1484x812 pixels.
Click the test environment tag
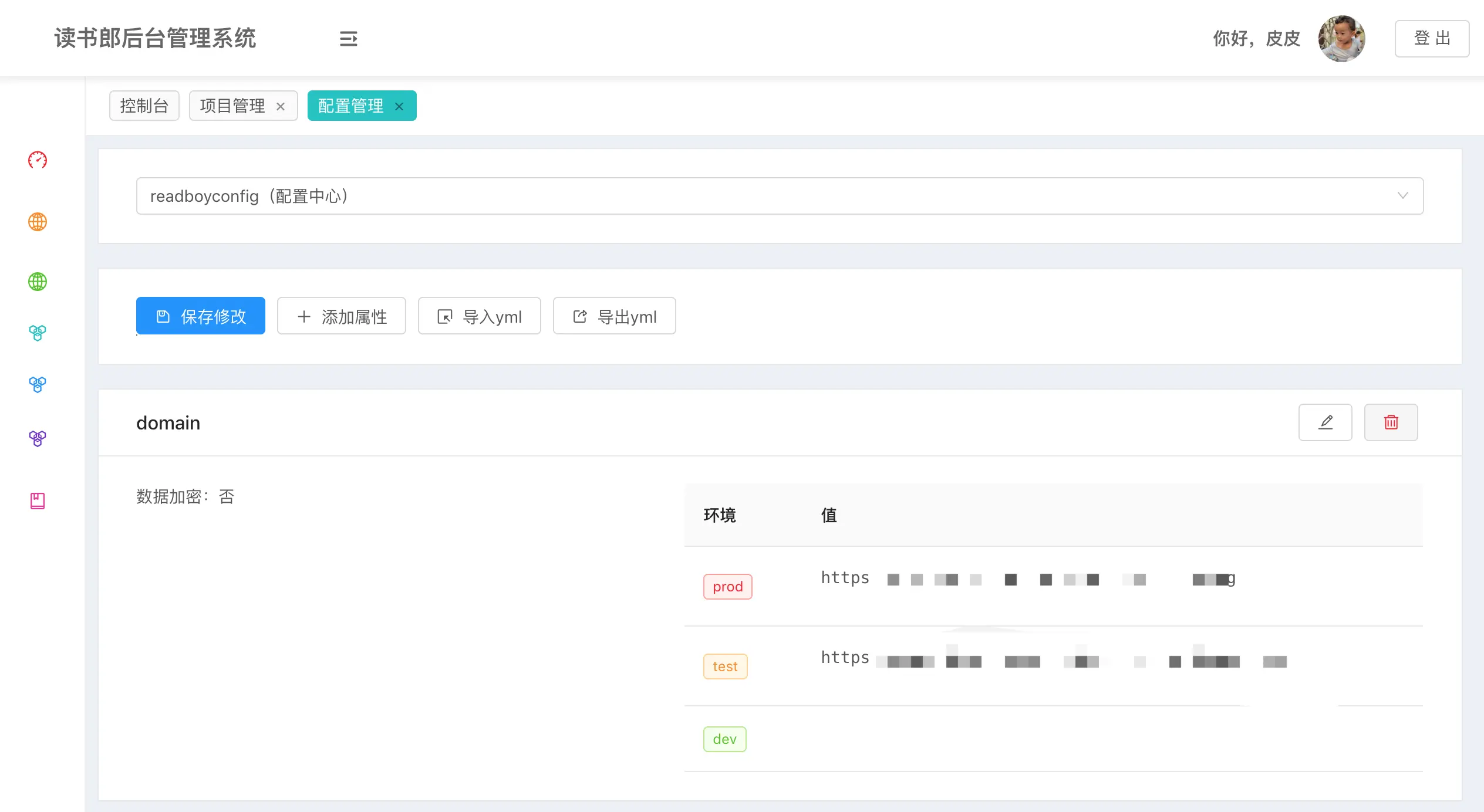(726, 666)
